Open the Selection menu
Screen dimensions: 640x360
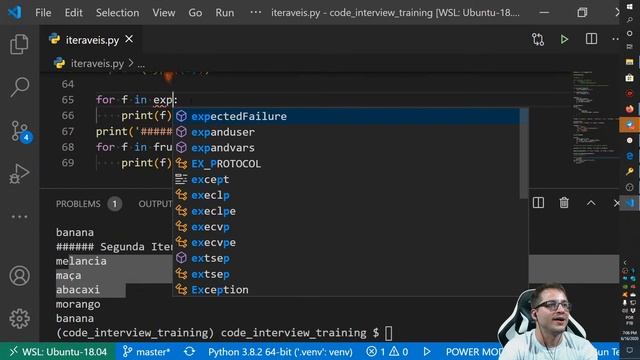coord(117,13)
